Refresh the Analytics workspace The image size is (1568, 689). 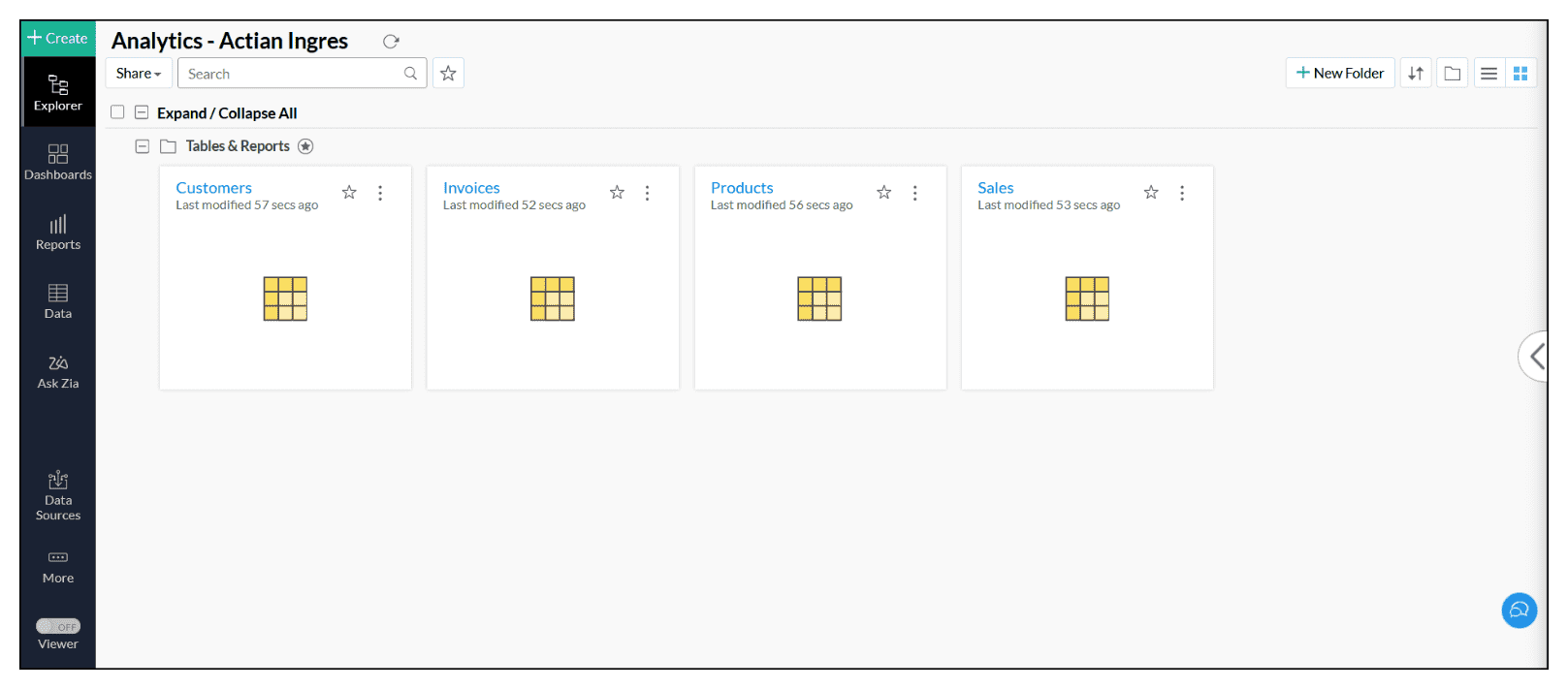click(391, 42)
